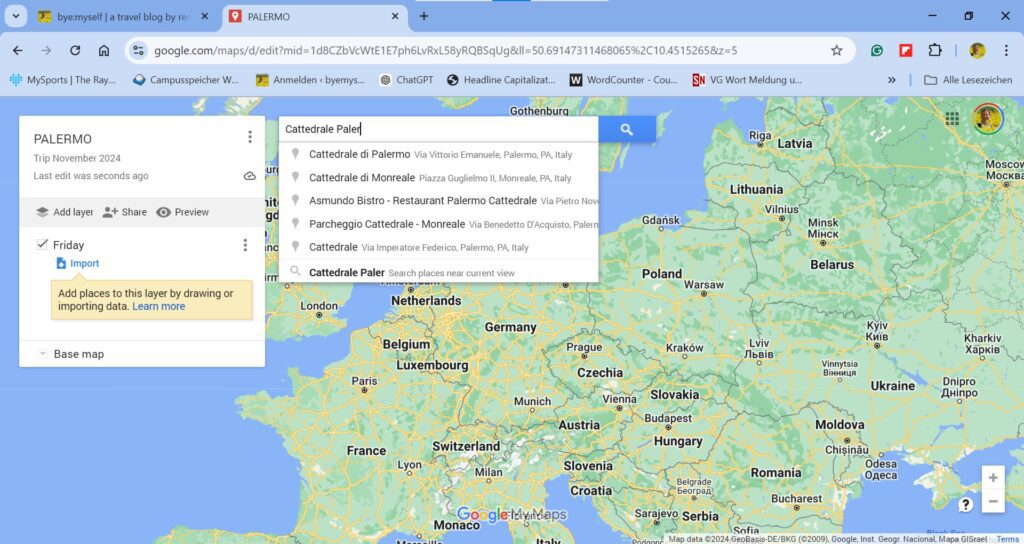The image size is (1024, 544).
Task: Click the PALERMO map title
Action: coord(63,139)
